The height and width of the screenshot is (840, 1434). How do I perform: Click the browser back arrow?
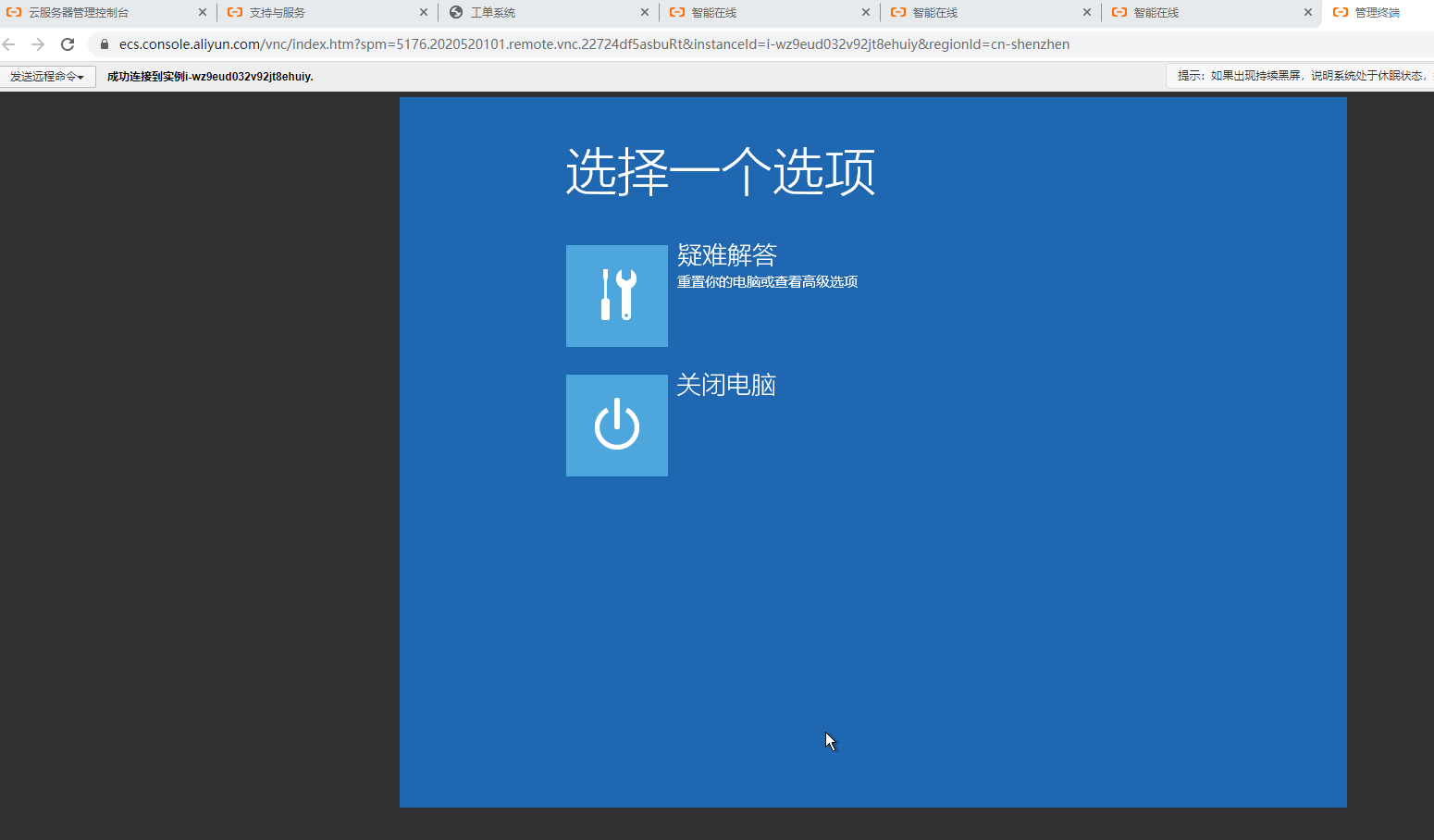click(x=9, y=44)
